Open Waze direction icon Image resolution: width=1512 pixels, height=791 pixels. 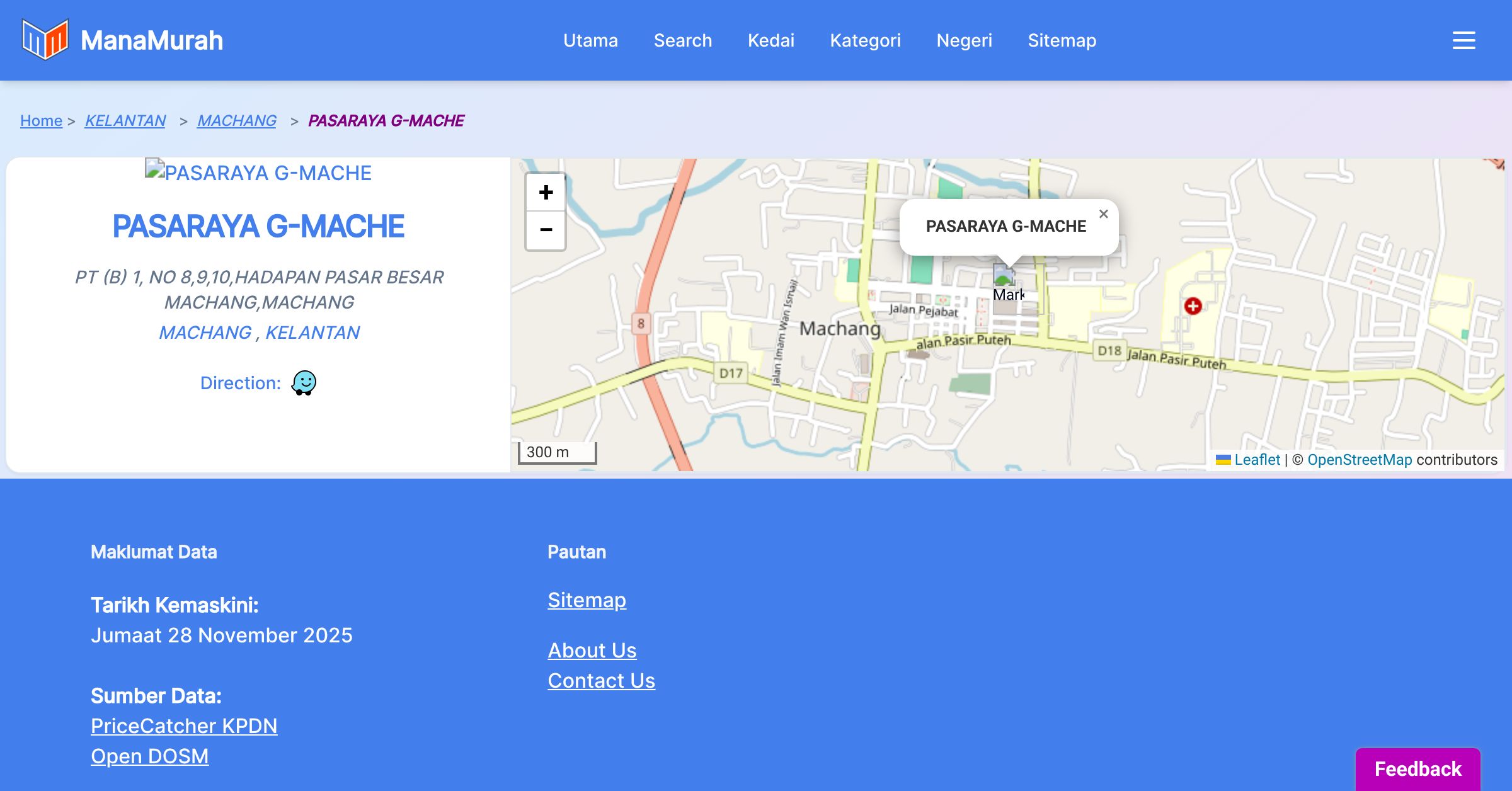[304, 383]
